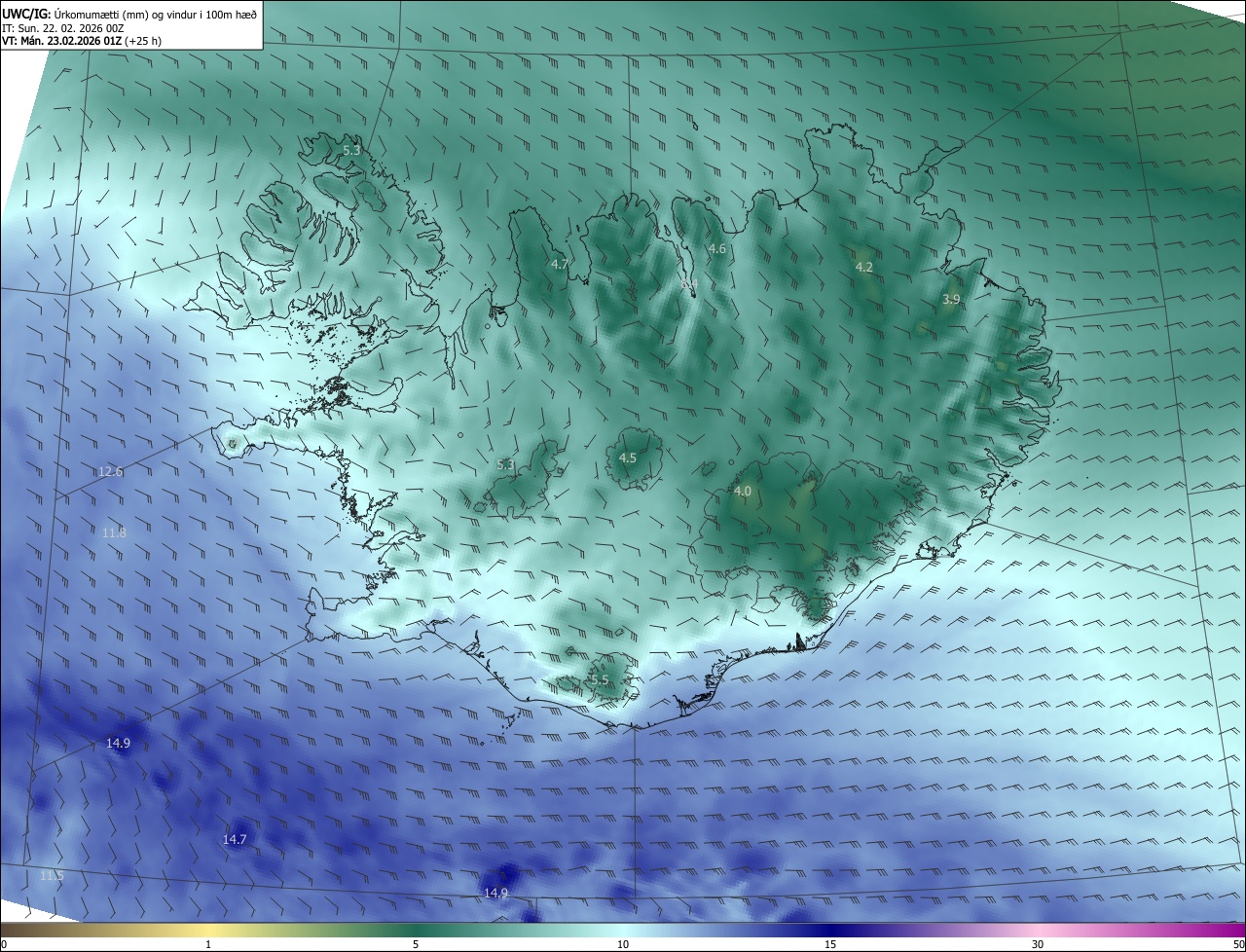This screenshot has width=1246, height=952.
Task: Click the 4.6 value label on the map
Action: (717, 249)
